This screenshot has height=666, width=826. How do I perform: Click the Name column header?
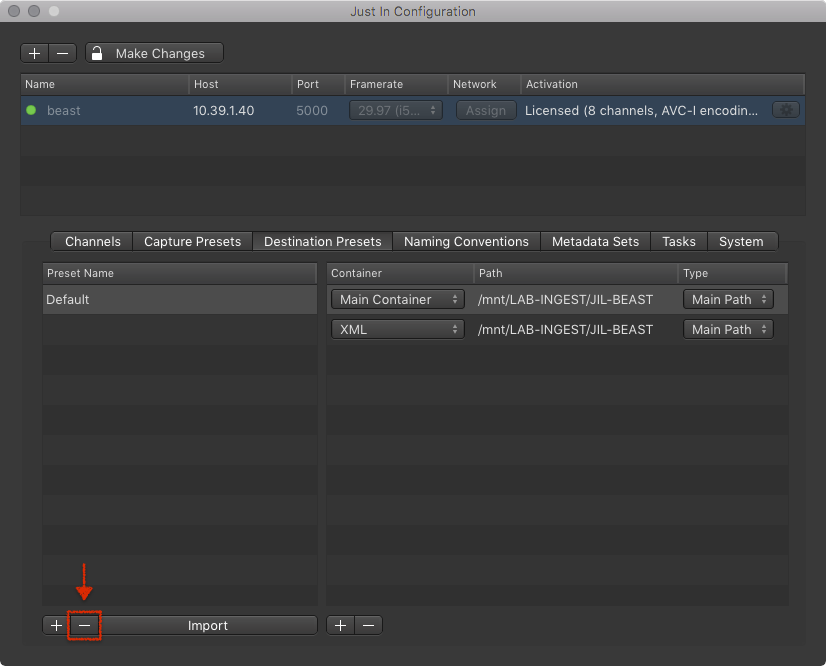point(105,84)
